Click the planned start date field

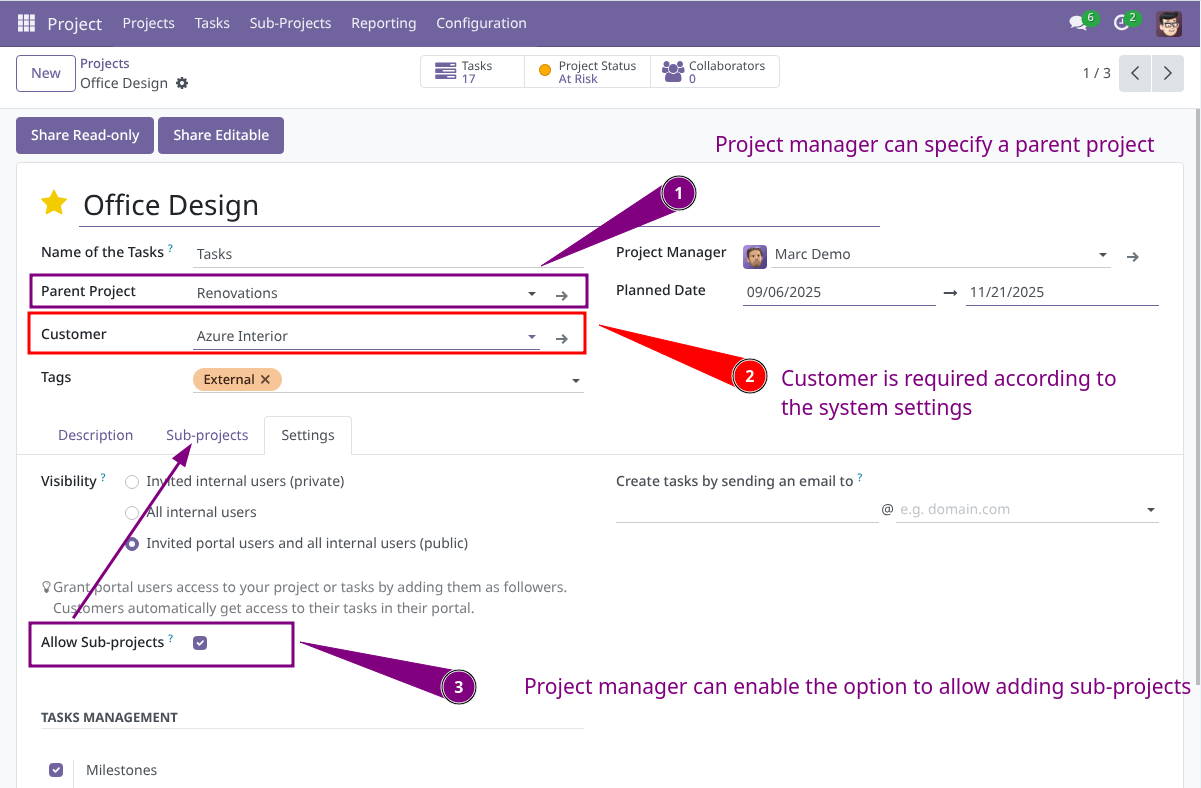[x=838, y=293]
